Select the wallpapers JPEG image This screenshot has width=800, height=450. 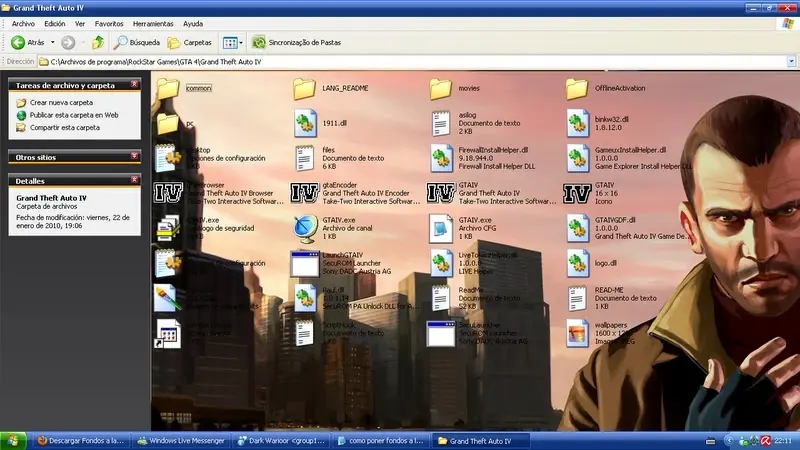coord(577,334)
